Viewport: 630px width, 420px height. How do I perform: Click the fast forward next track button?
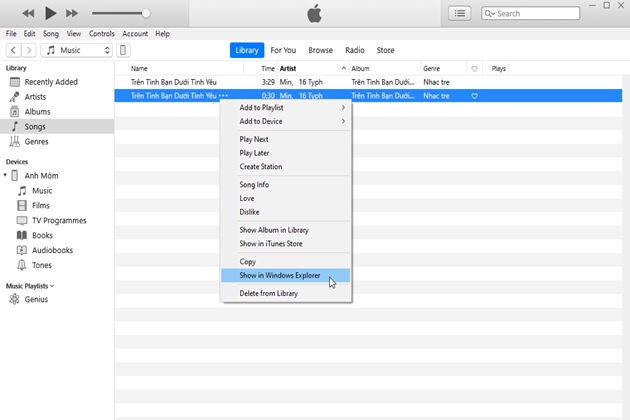pos(72,13)
